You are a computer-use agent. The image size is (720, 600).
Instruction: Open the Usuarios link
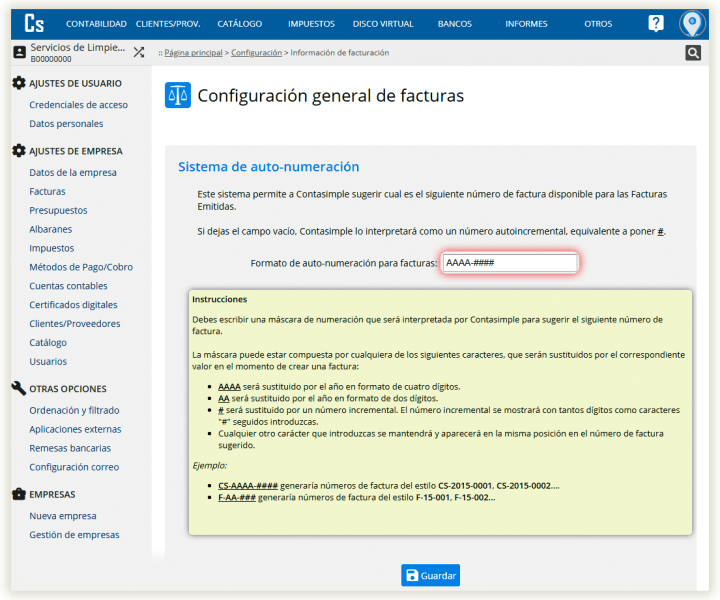(x=48, y=361)
